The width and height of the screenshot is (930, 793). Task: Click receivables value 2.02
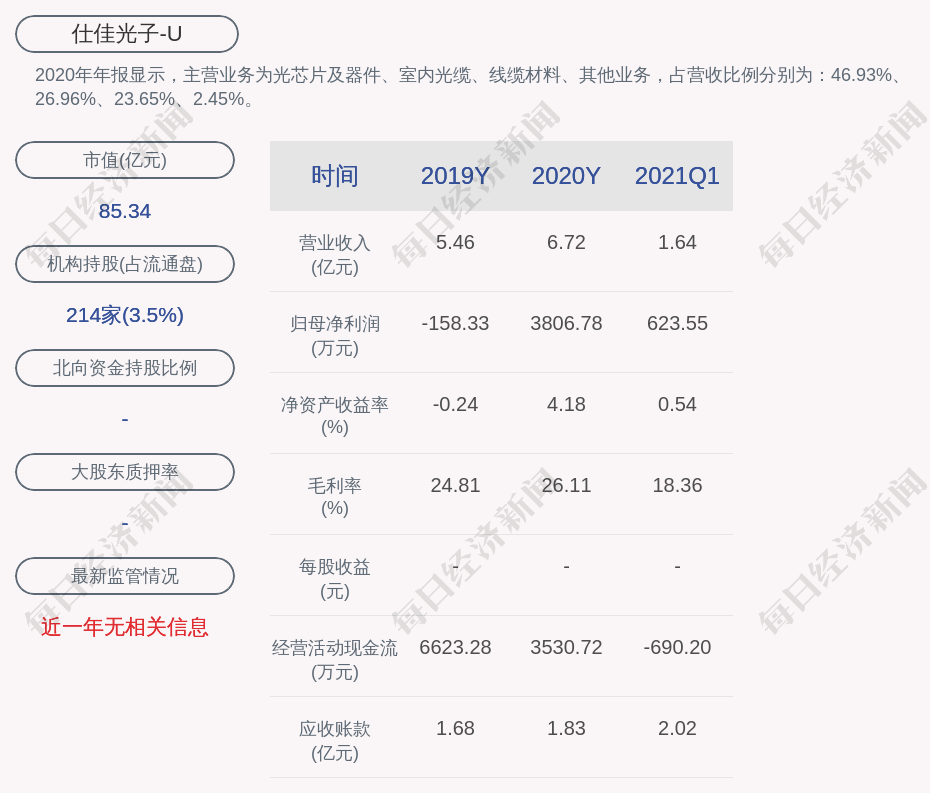[677, 728]
